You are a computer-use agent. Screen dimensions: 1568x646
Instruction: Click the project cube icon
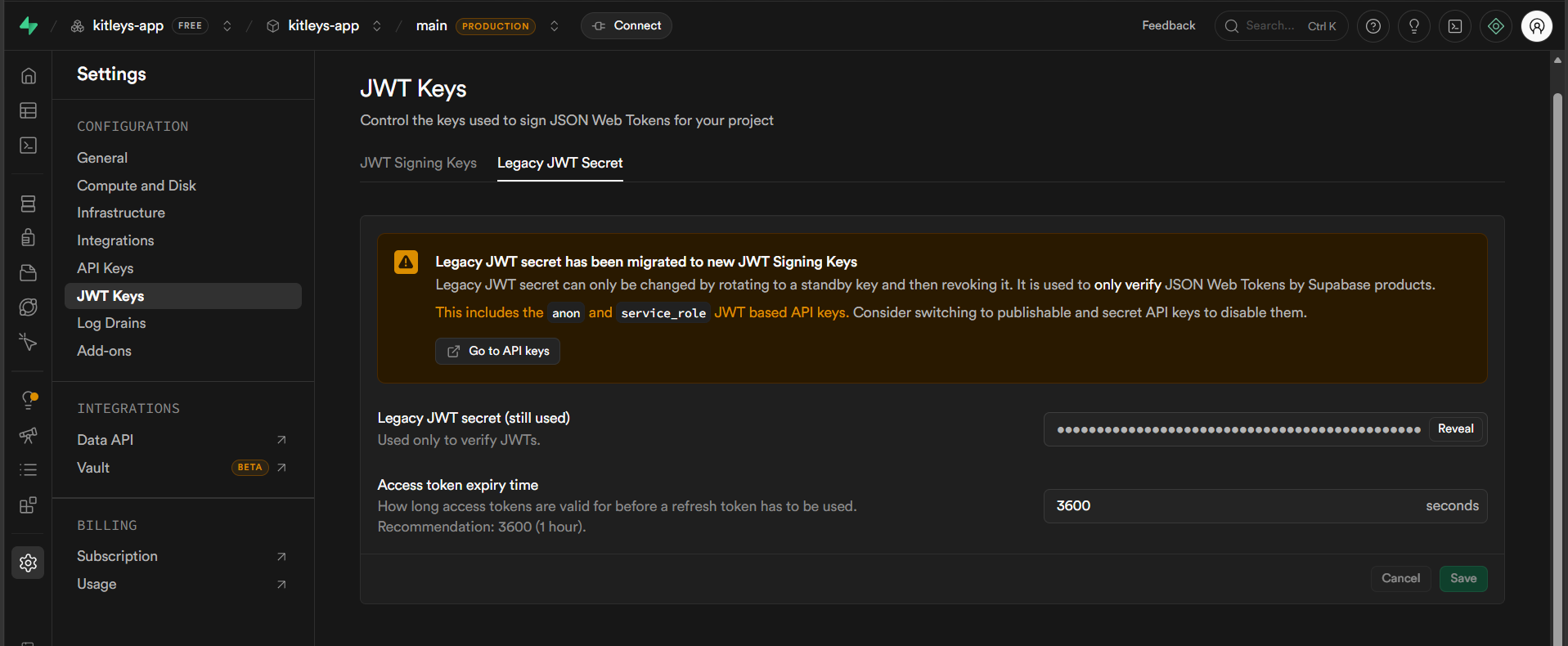tap(273, 26)
